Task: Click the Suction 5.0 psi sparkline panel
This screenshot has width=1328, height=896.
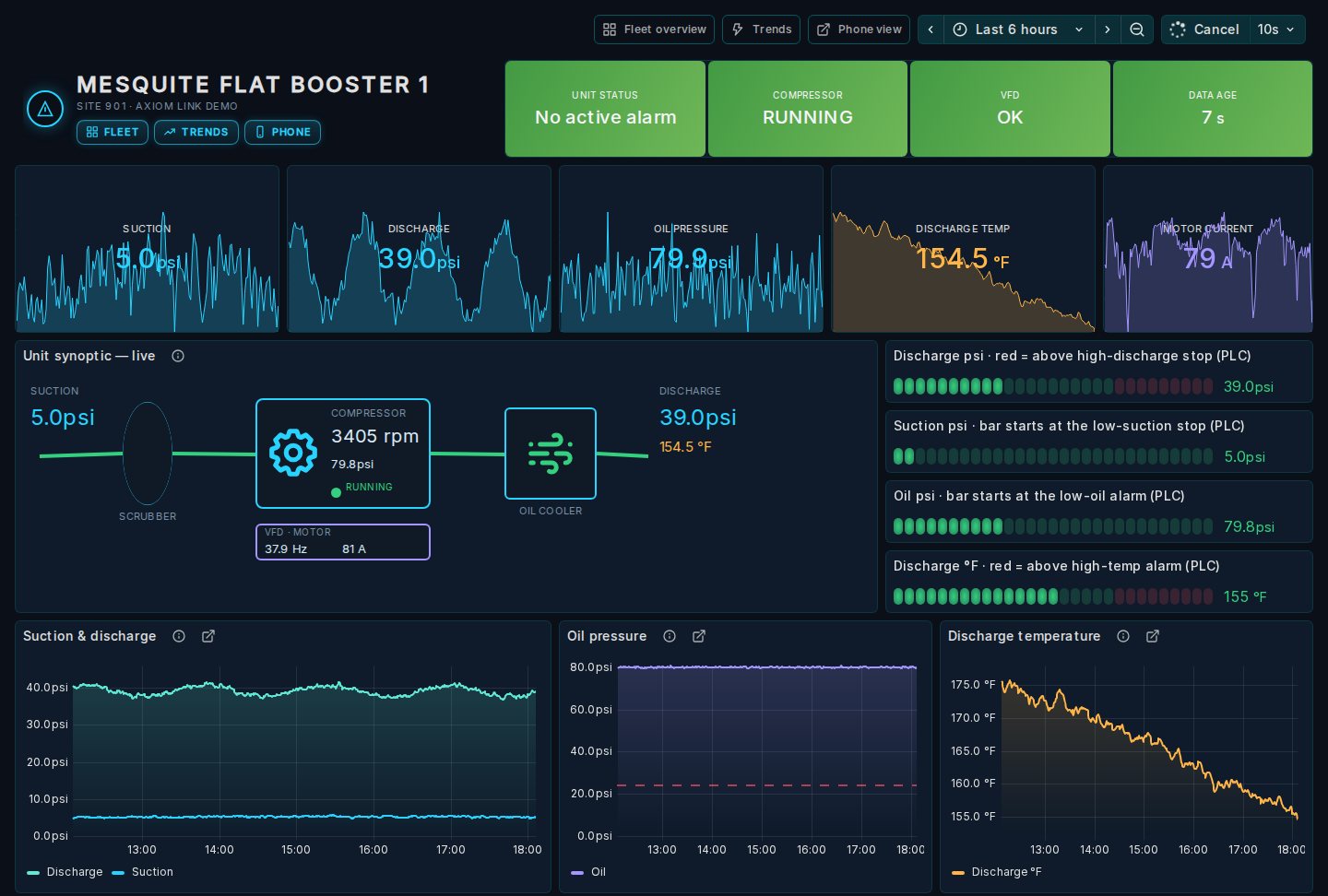Action: pos(148,249)
